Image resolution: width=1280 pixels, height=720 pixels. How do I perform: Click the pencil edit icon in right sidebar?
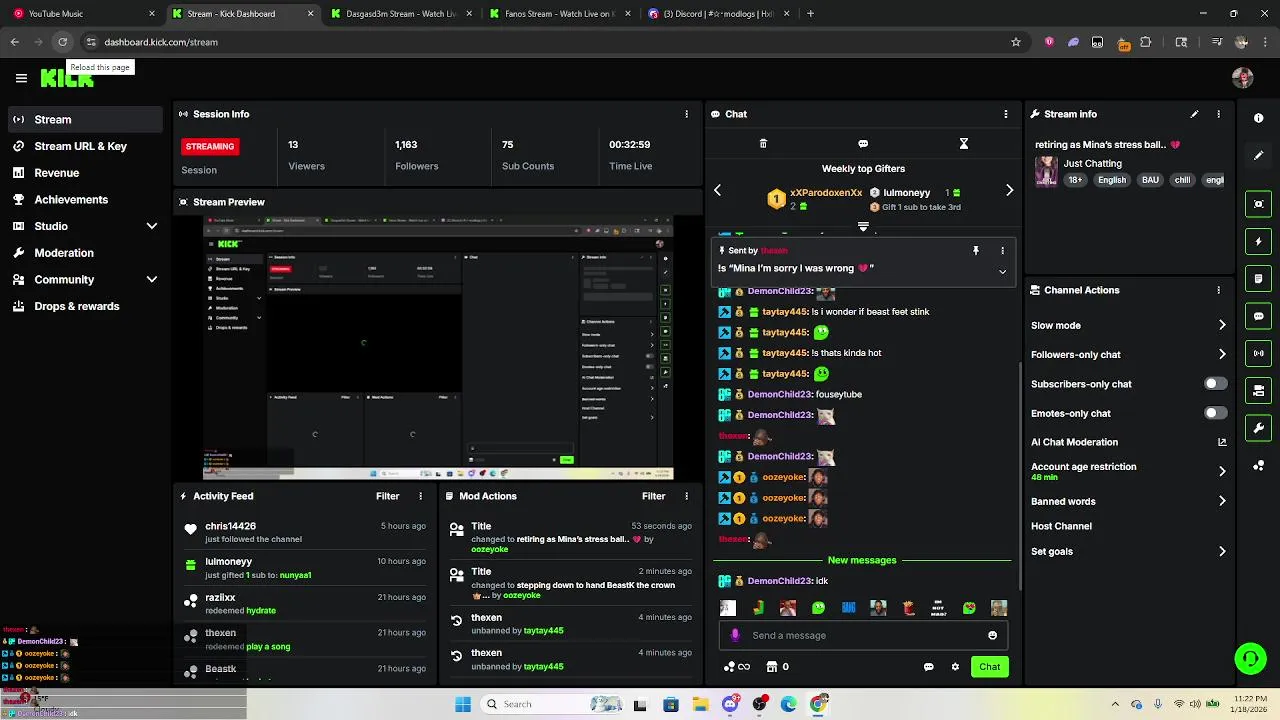pyautogui.click(x=1258, y=156)
